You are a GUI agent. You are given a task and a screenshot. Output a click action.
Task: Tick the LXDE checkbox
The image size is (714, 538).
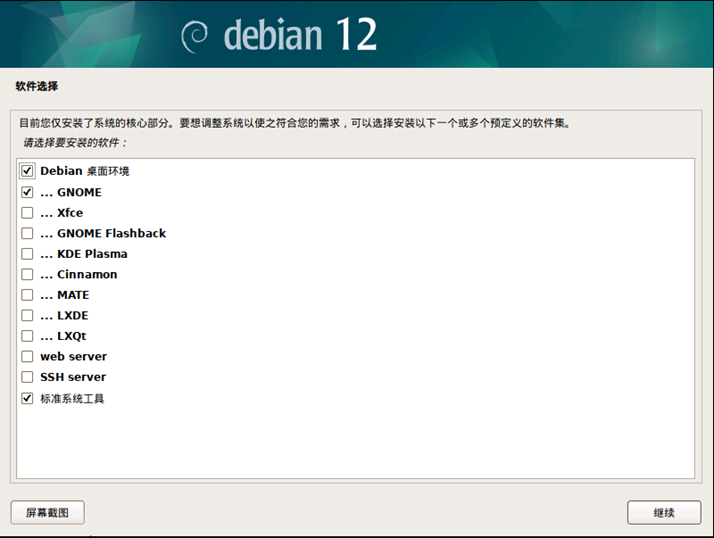(x=27, y=315)
